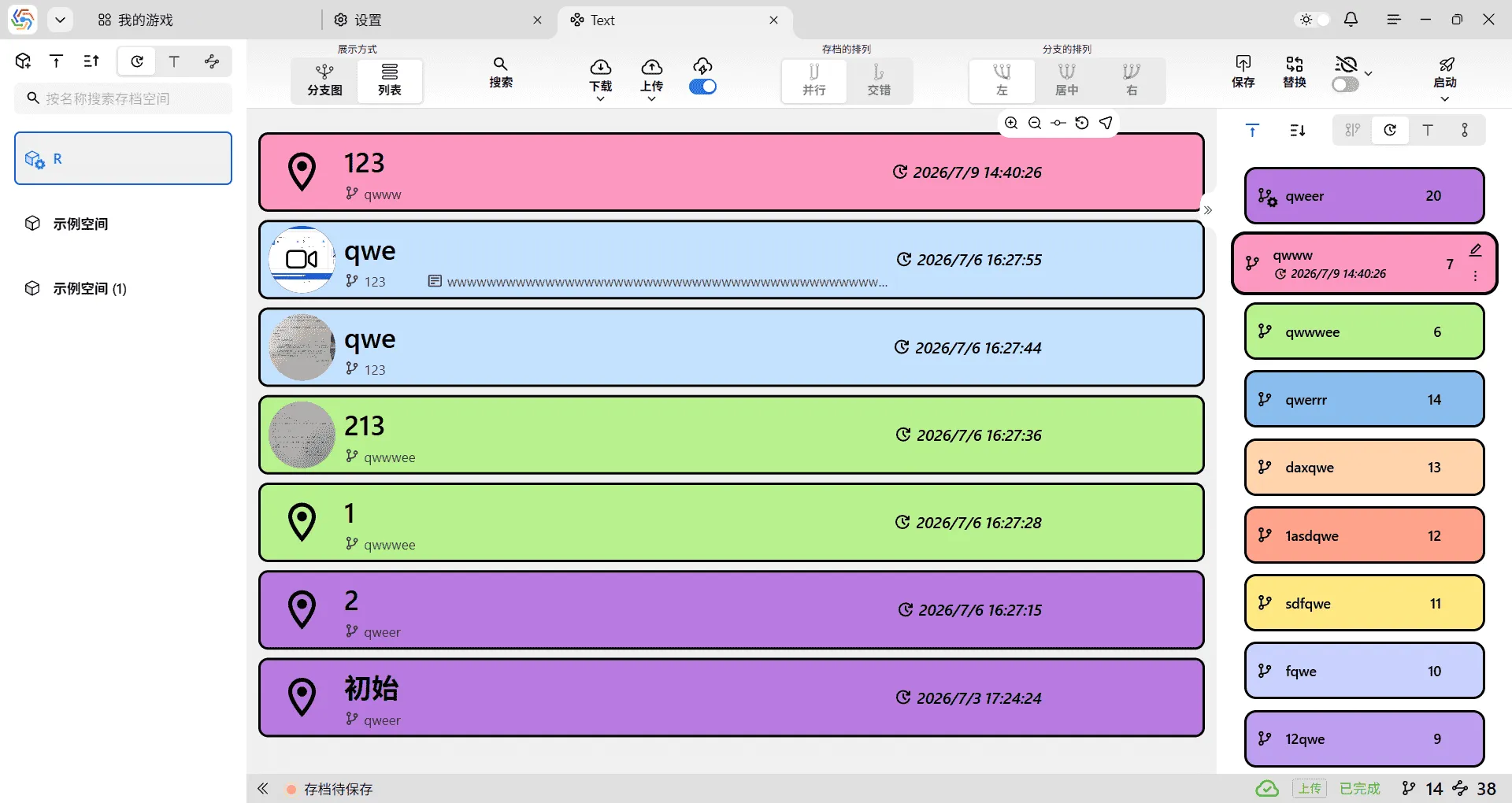This screenshot has width=1512, height=803.
Task: Expand the 上传 dropdown chevron
Action: coord(652,99)
